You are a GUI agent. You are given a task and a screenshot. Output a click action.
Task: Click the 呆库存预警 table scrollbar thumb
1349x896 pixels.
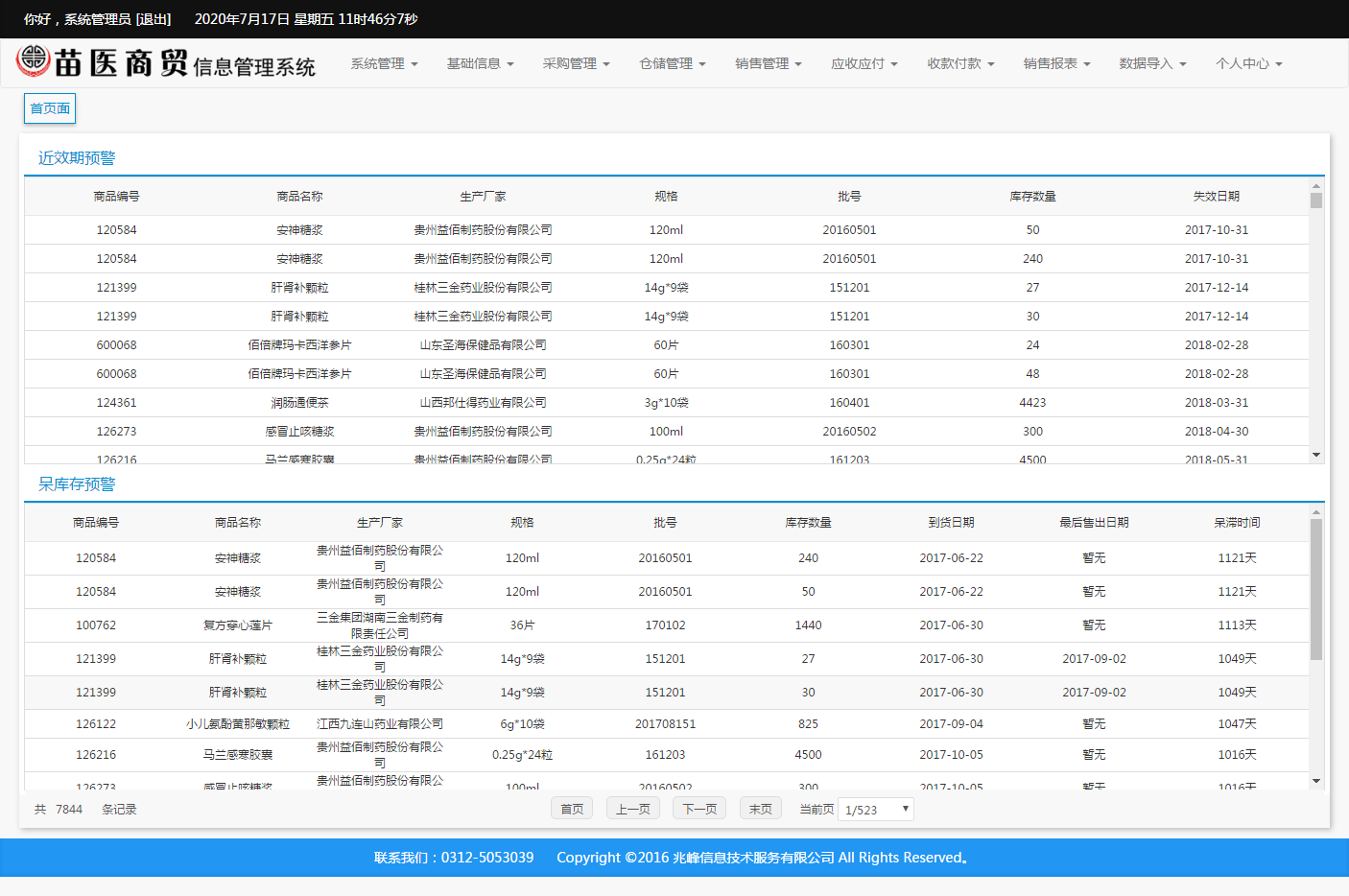click(x=1316, y=589)
